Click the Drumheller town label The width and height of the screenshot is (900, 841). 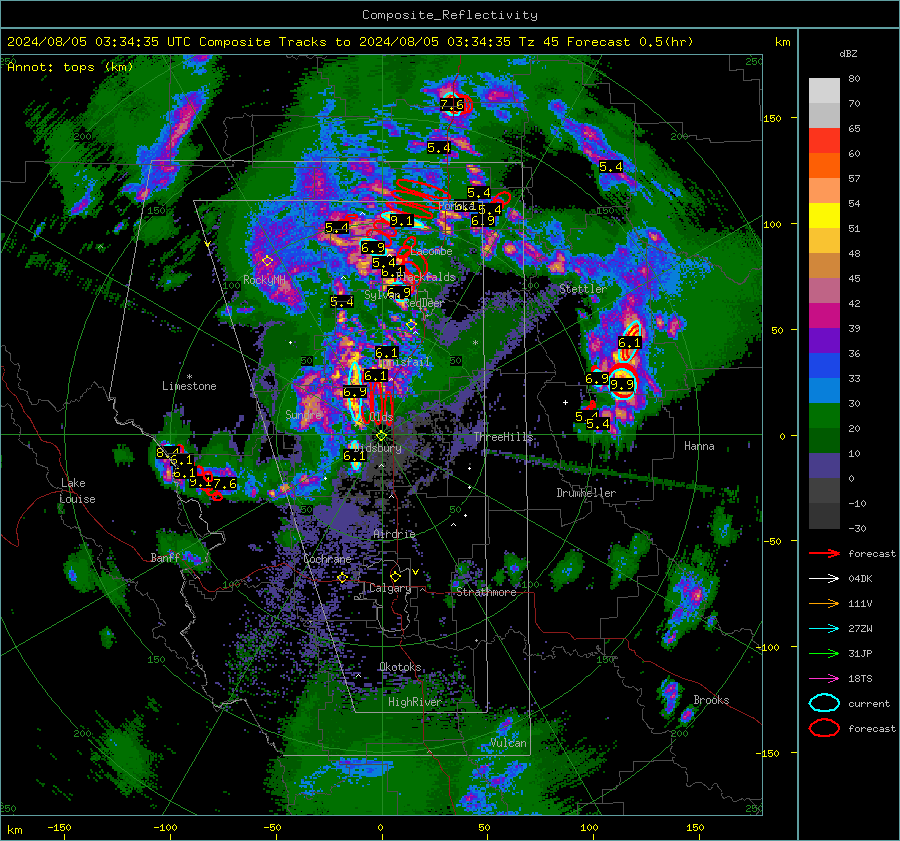click(x=586, y=493)
